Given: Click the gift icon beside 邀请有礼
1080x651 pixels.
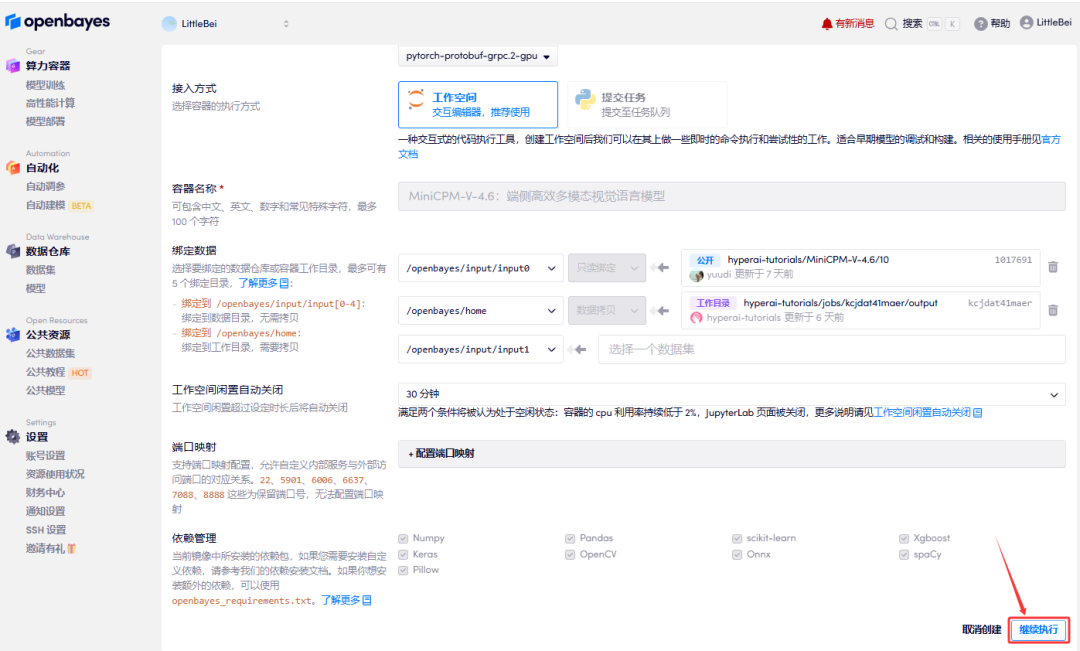Looking at the screenshot, I should coord(72,548).
